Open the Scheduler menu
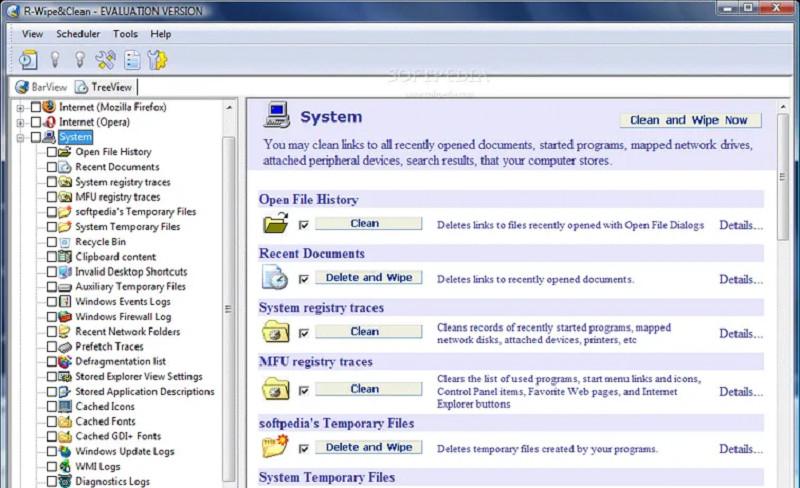The image size is (800, 488). click(x=78, y=34)
